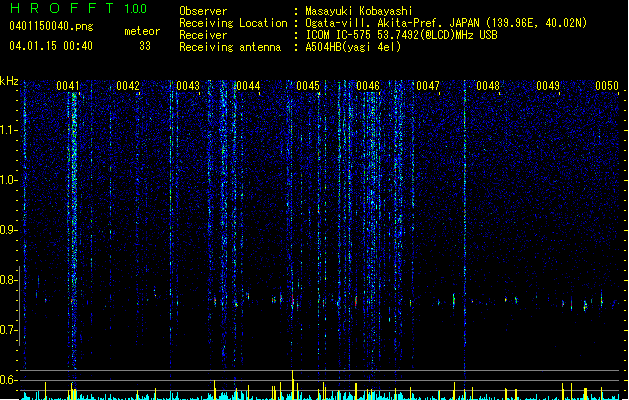
Task: Click the 0047 time marker
Action: tap(428, 86)
